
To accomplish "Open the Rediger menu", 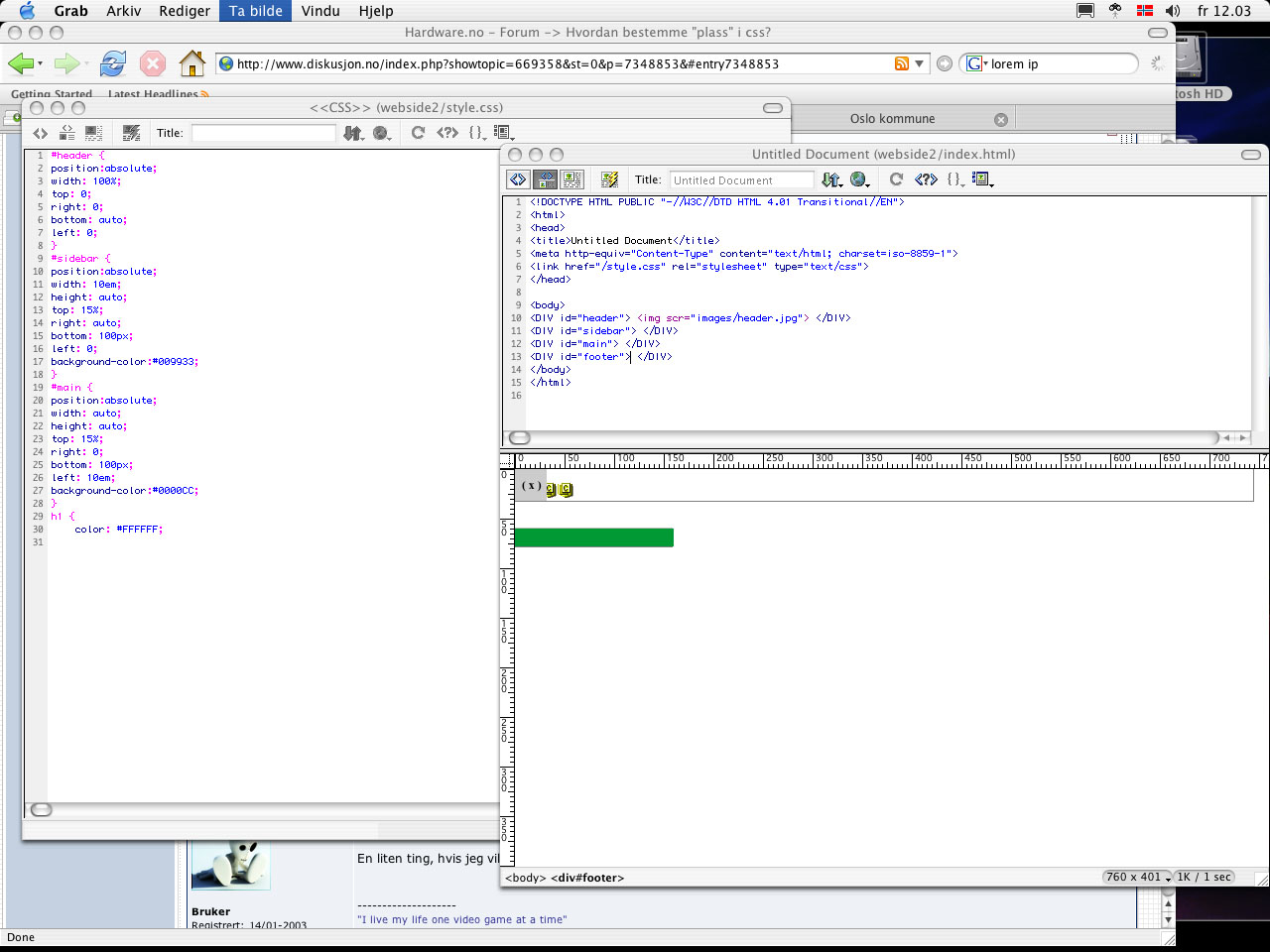I will coord(185,11).
